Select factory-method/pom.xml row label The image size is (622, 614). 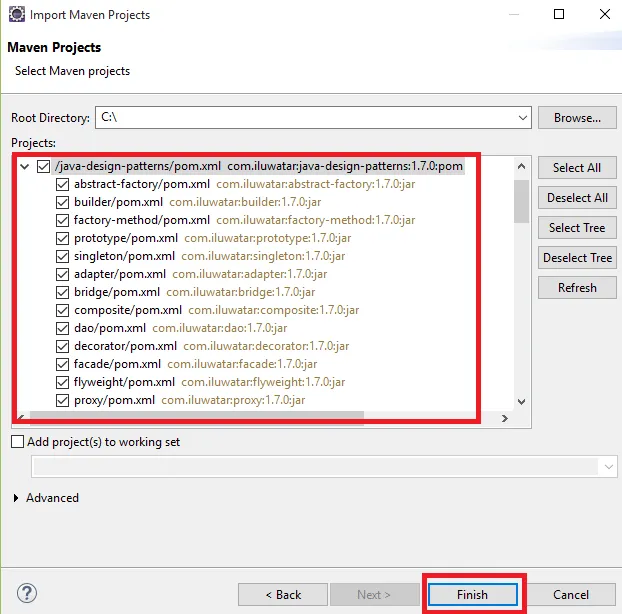(x=142, y=220)
